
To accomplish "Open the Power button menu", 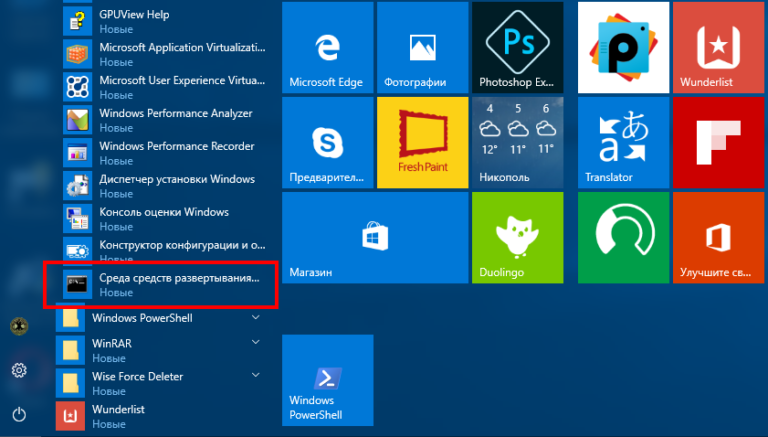I will [x=19, y=414].
